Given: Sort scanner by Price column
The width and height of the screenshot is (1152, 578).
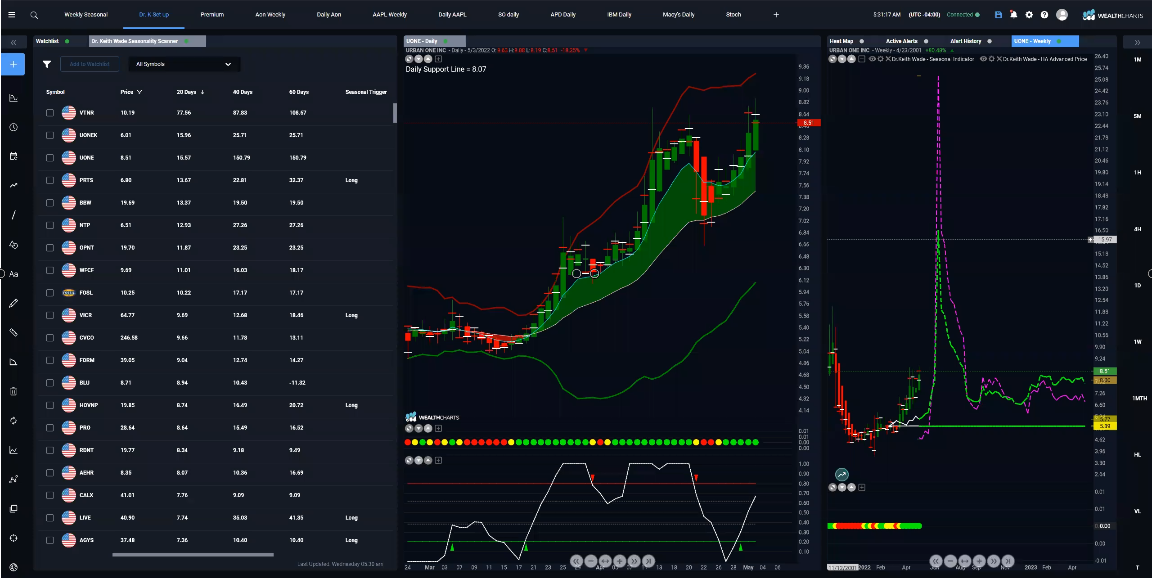Looking at the screenshot, I should click(x=131, y=92).
